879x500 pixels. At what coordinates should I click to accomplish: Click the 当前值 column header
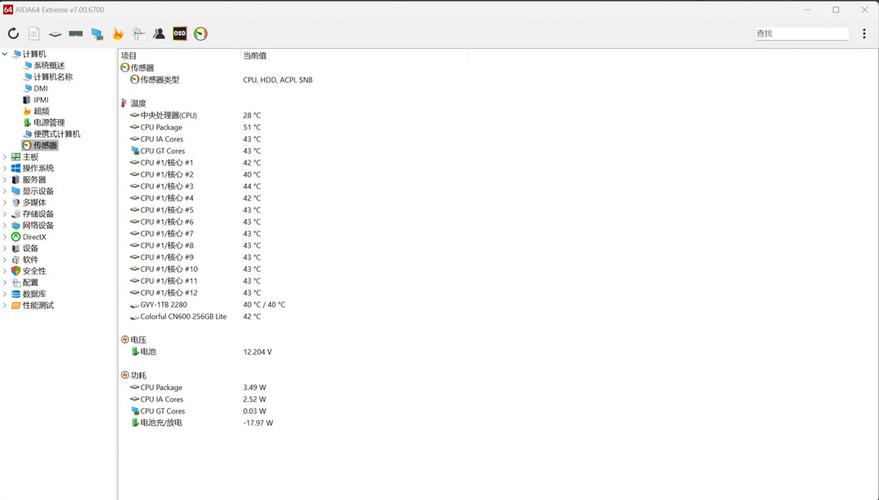coord(254,55)
